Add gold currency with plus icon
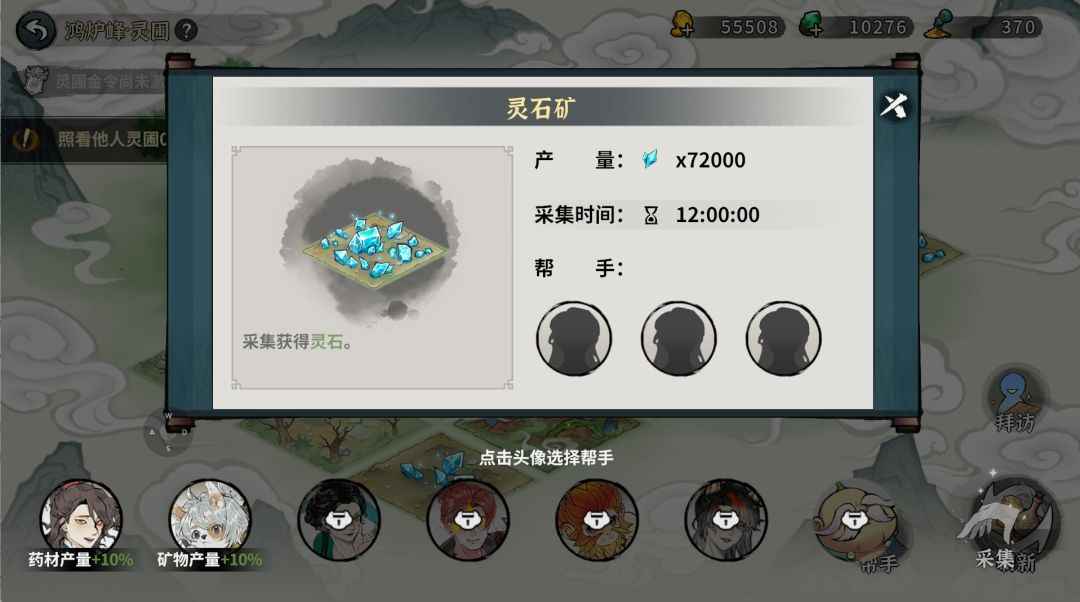This screenshot has height=602, width=1080. 683,25
